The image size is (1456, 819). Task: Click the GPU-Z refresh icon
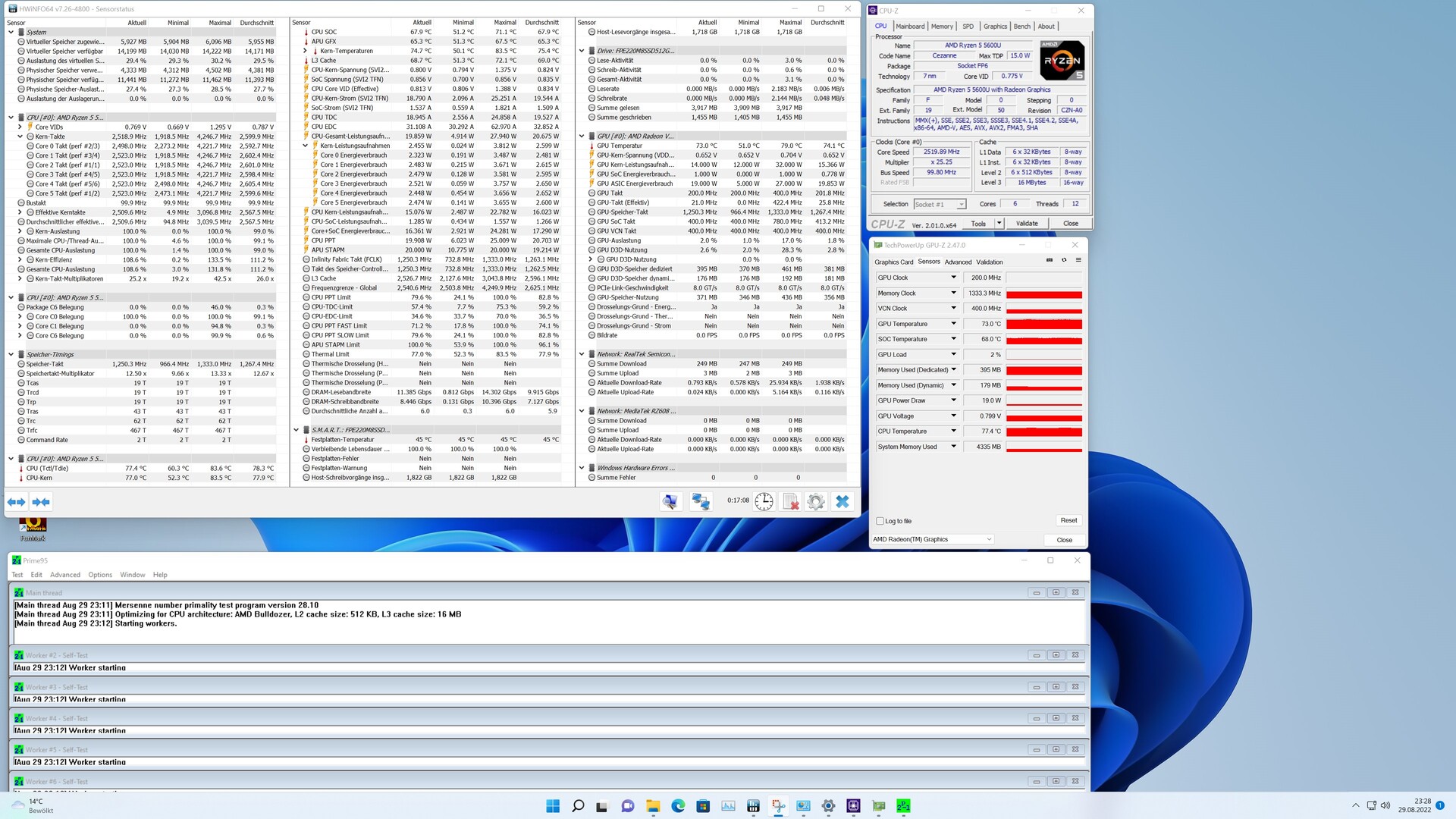(1064, 260)
